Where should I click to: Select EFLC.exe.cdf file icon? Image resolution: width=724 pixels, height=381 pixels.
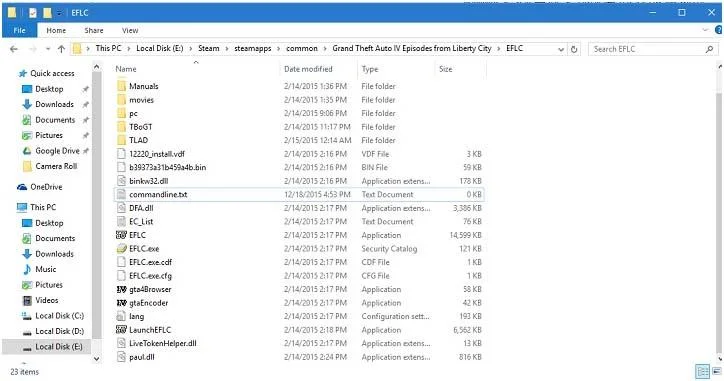tap(121, 262)
